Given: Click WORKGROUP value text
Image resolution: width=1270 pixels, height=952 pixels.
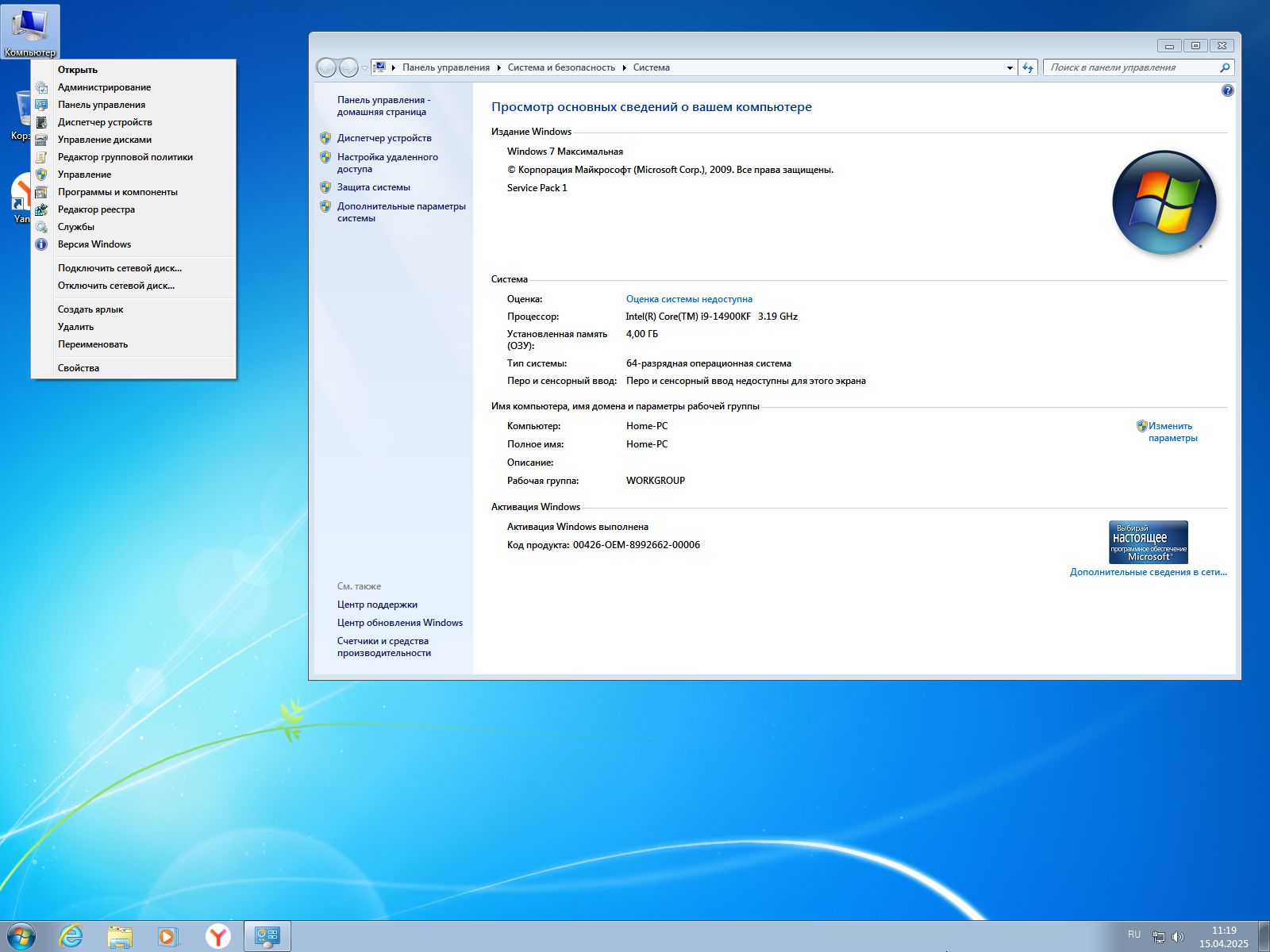Looking at the screenshot, I should click(656, 481).
